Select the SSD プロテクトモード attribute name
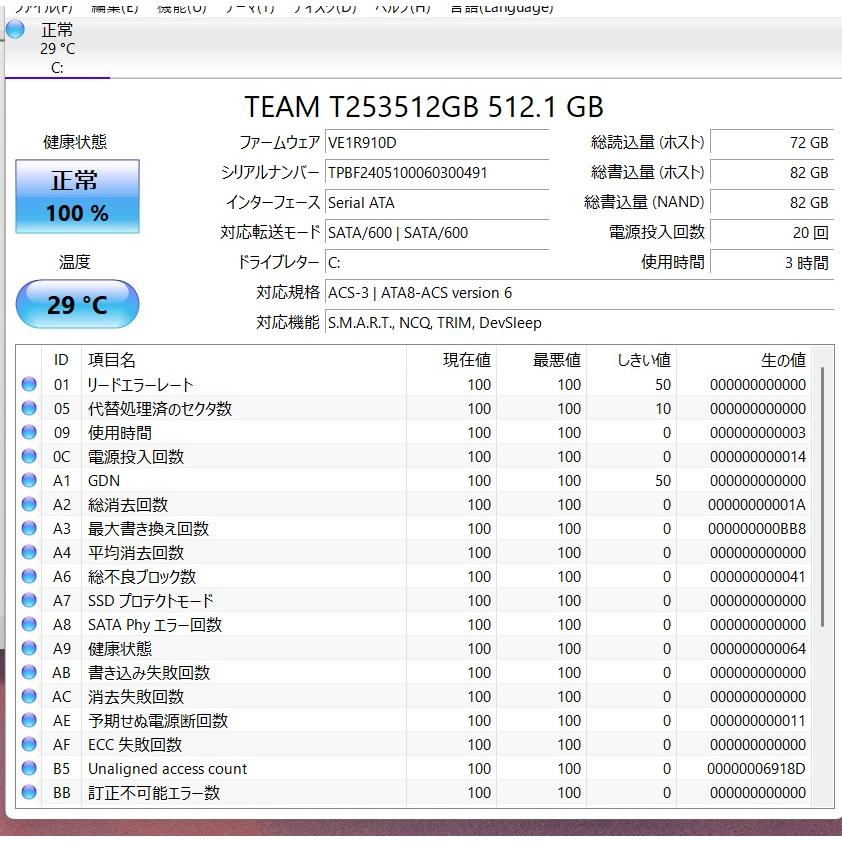Screen dimensions: 842x842 click(x=150, y=600)
